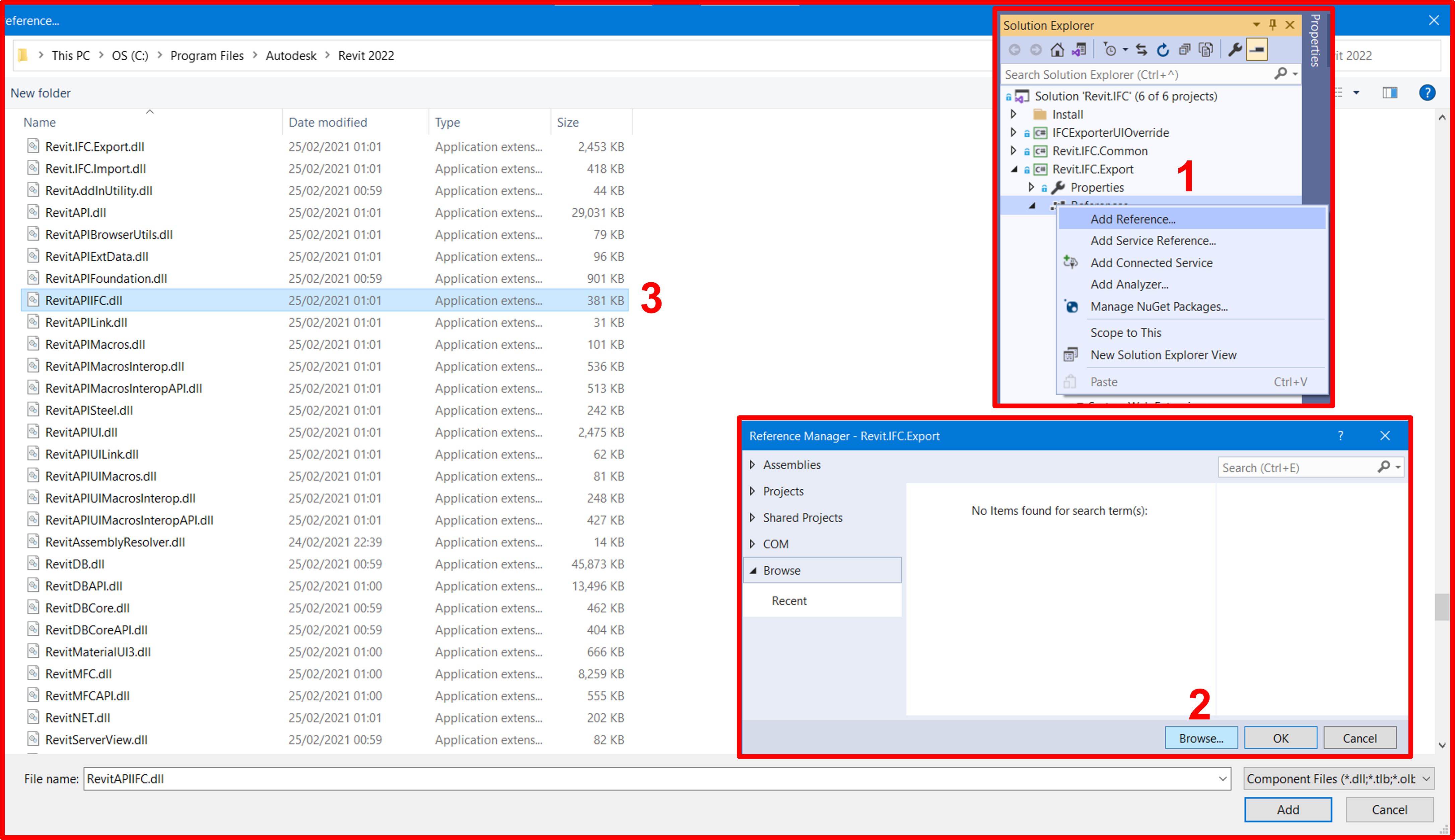Viewport: 1455px width, 840px height.
Task: Select the RevitAPIUI.dll file
Action: click(x=81, y=432)
